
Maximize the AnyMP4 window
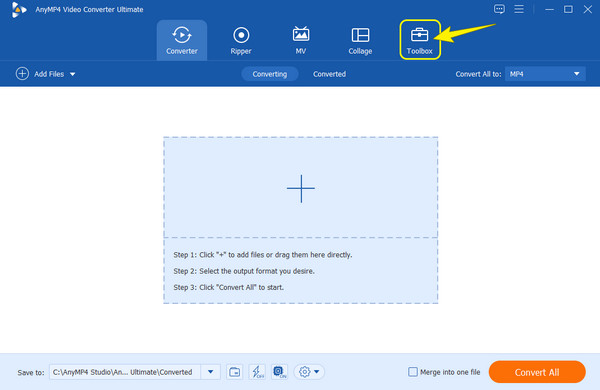(568, 9)
